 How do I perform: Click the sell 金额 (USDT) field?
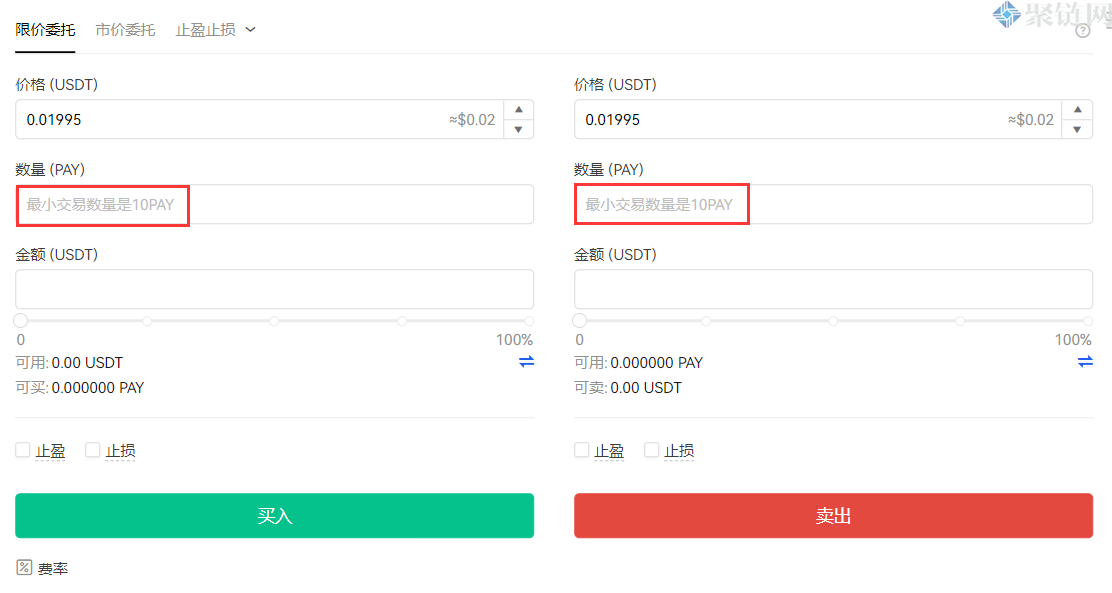[x=833, y=289]
